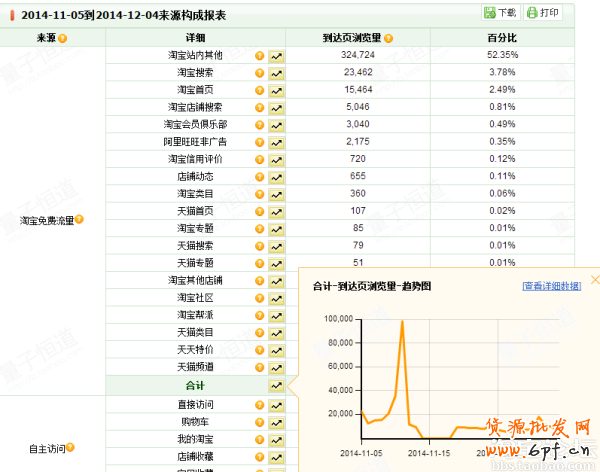Click the help icon for 淘宝会员俱乐部
The width and height of the screenshot is (600, 472).
click(x=259, y=125)
